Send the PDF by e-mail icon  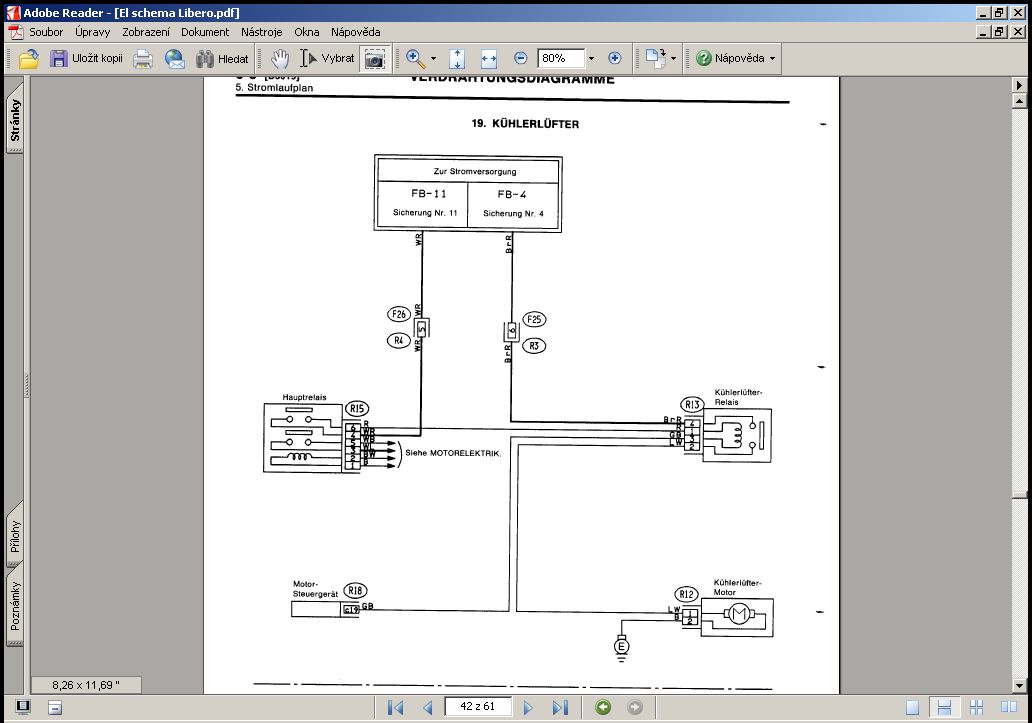[174, 59]
